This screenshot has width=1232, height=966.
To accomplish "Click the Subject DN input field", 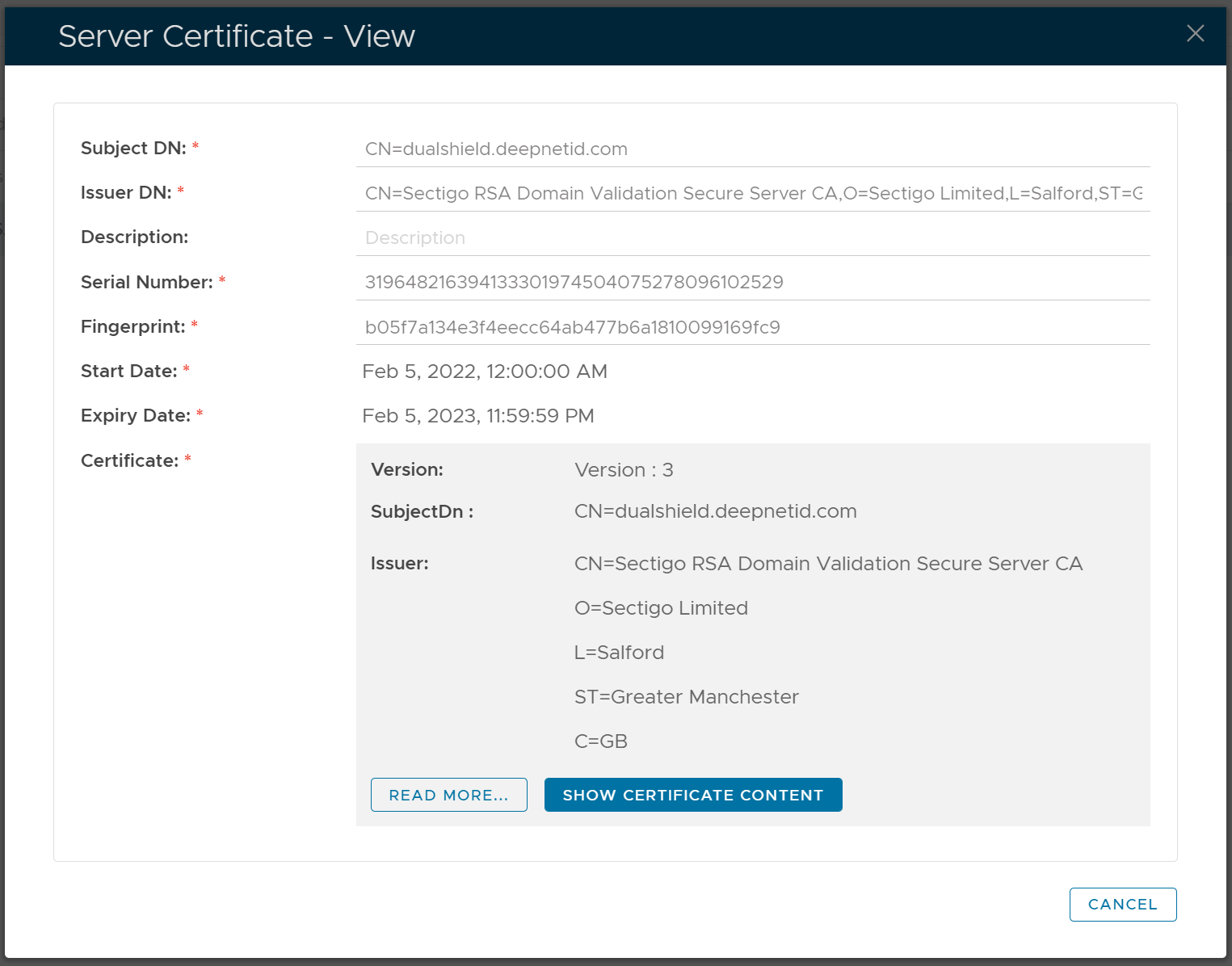I will [x=751, y=149].
